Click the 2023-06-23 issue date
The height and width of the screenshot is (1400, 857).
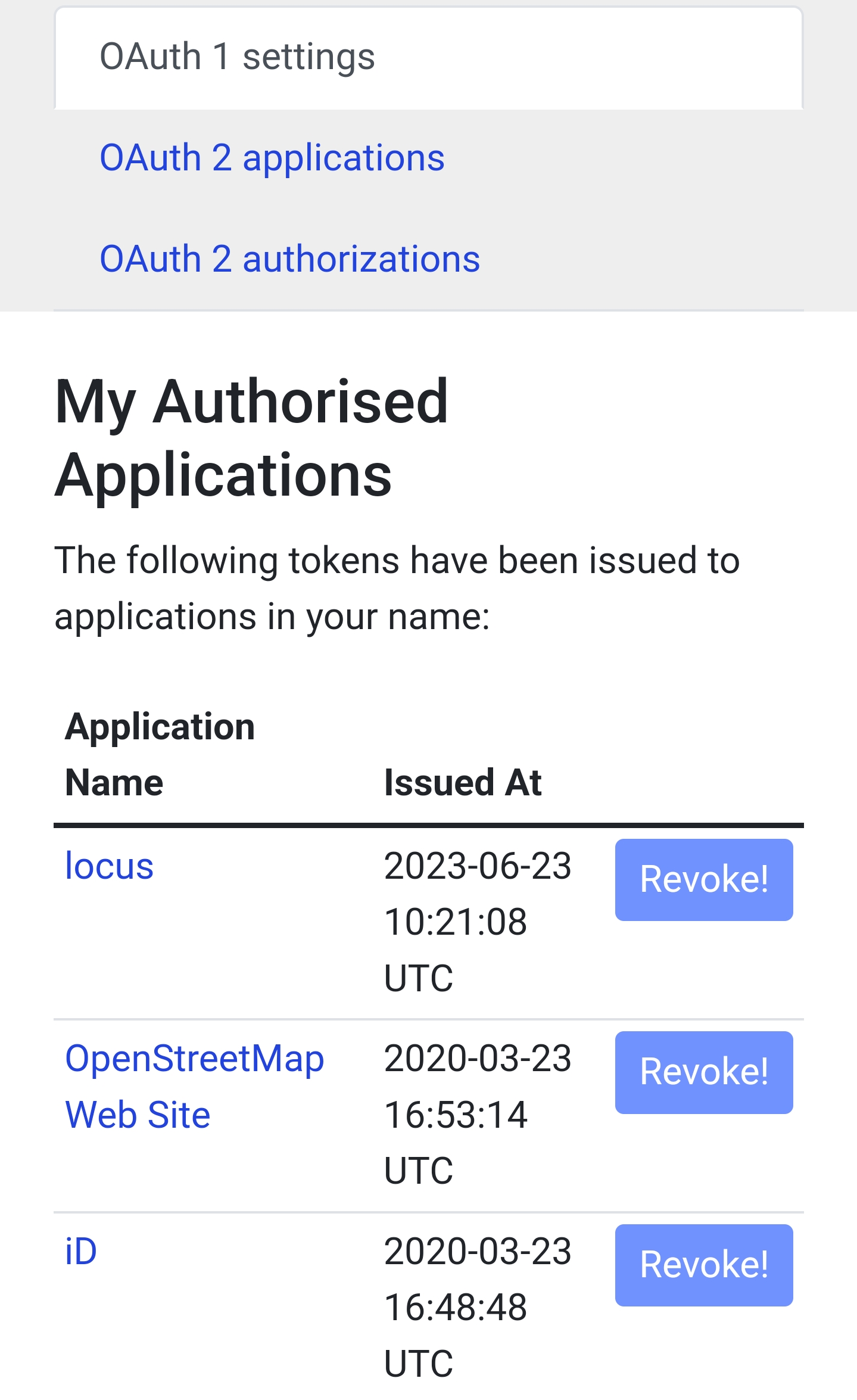[478, 866]
